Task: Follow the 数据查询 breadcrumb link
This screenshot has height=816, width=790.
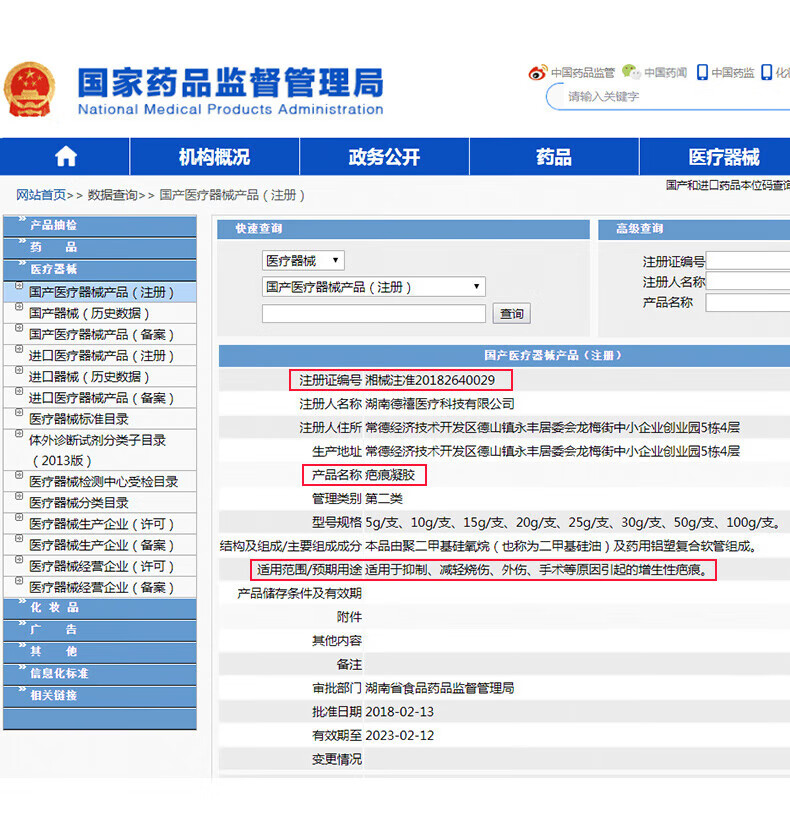Action: 112,195
